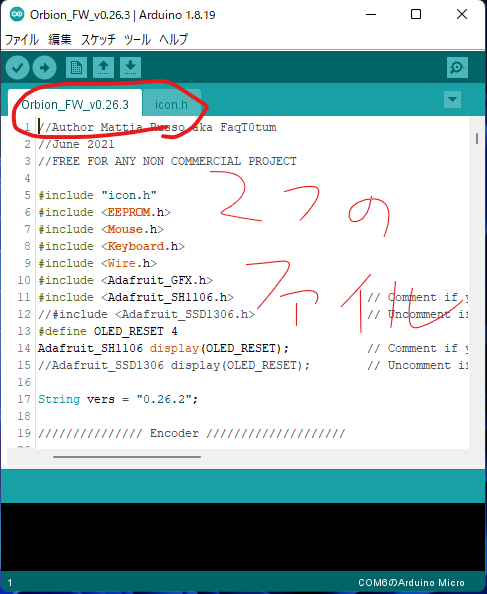Click the #include <EEPROM.h> line
The width and height of the screenshot is (487, 594).
(105, 212)
